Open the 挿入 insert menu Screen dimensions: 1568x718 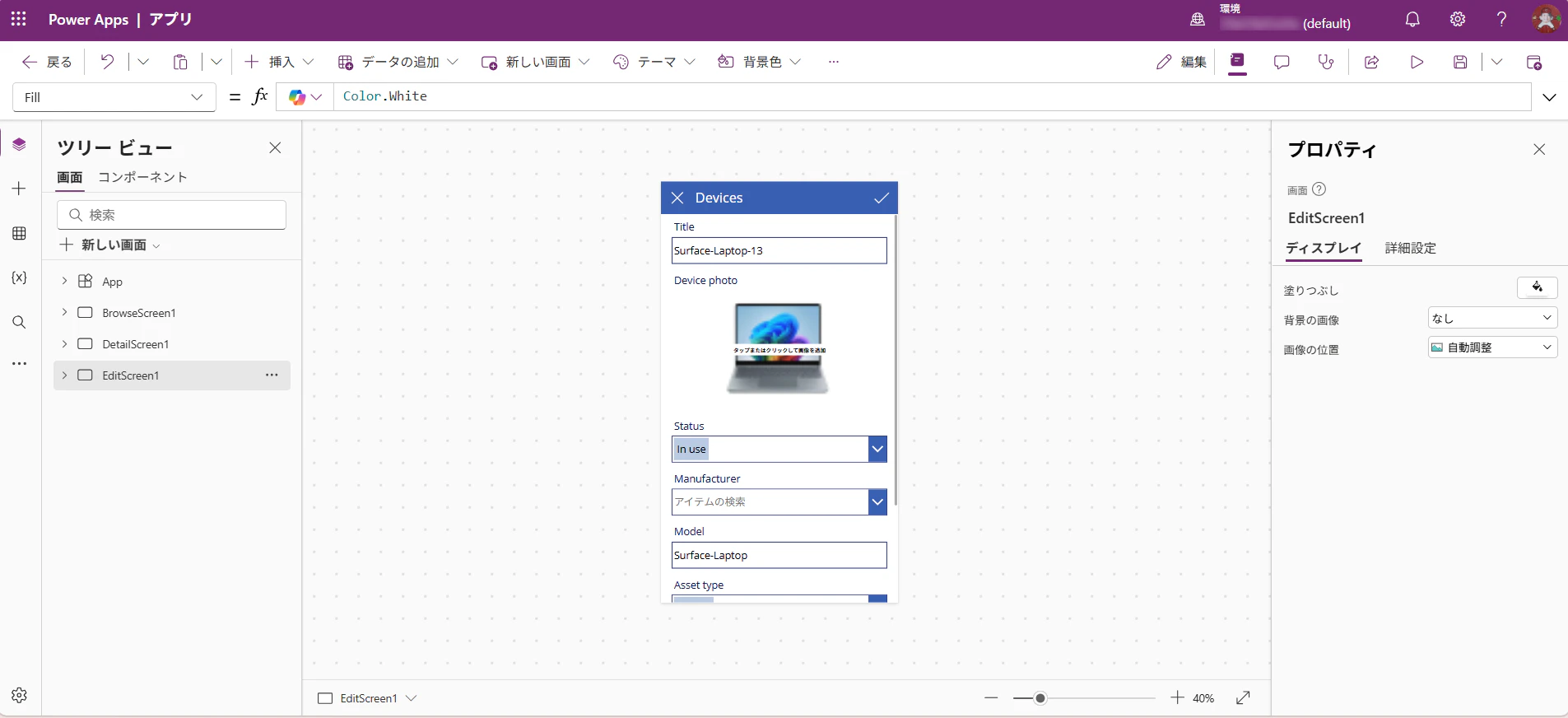coord(280,62)
